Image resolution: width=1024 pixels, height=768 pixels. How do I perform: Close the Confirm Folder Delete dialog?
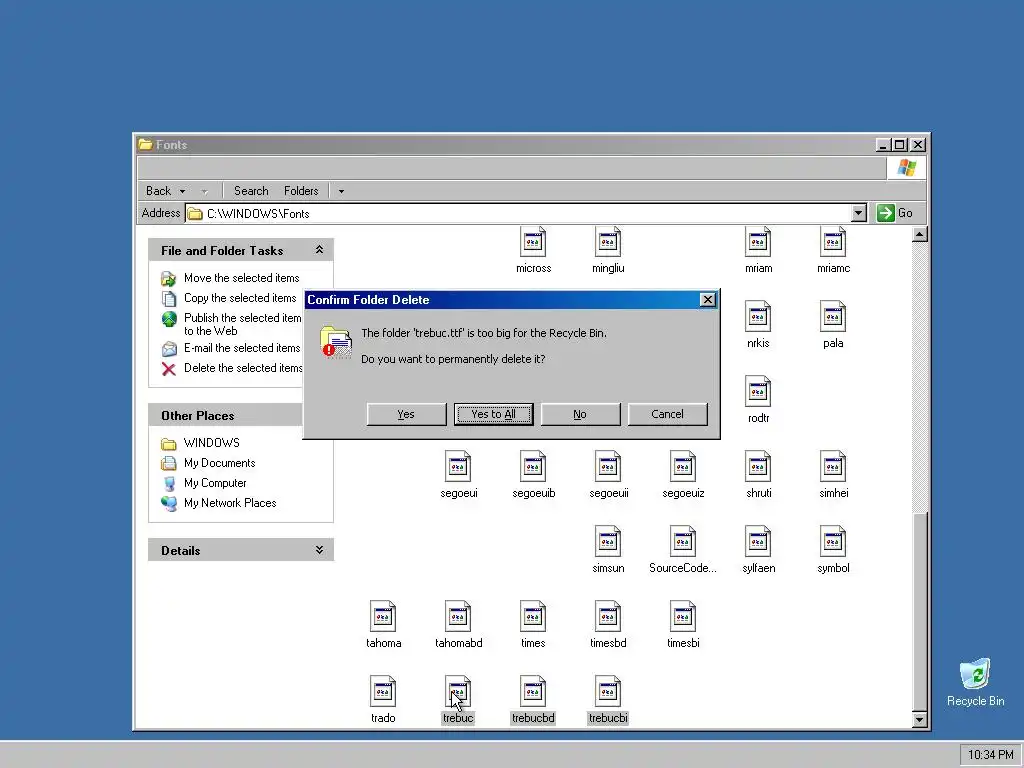pos(707,300)
